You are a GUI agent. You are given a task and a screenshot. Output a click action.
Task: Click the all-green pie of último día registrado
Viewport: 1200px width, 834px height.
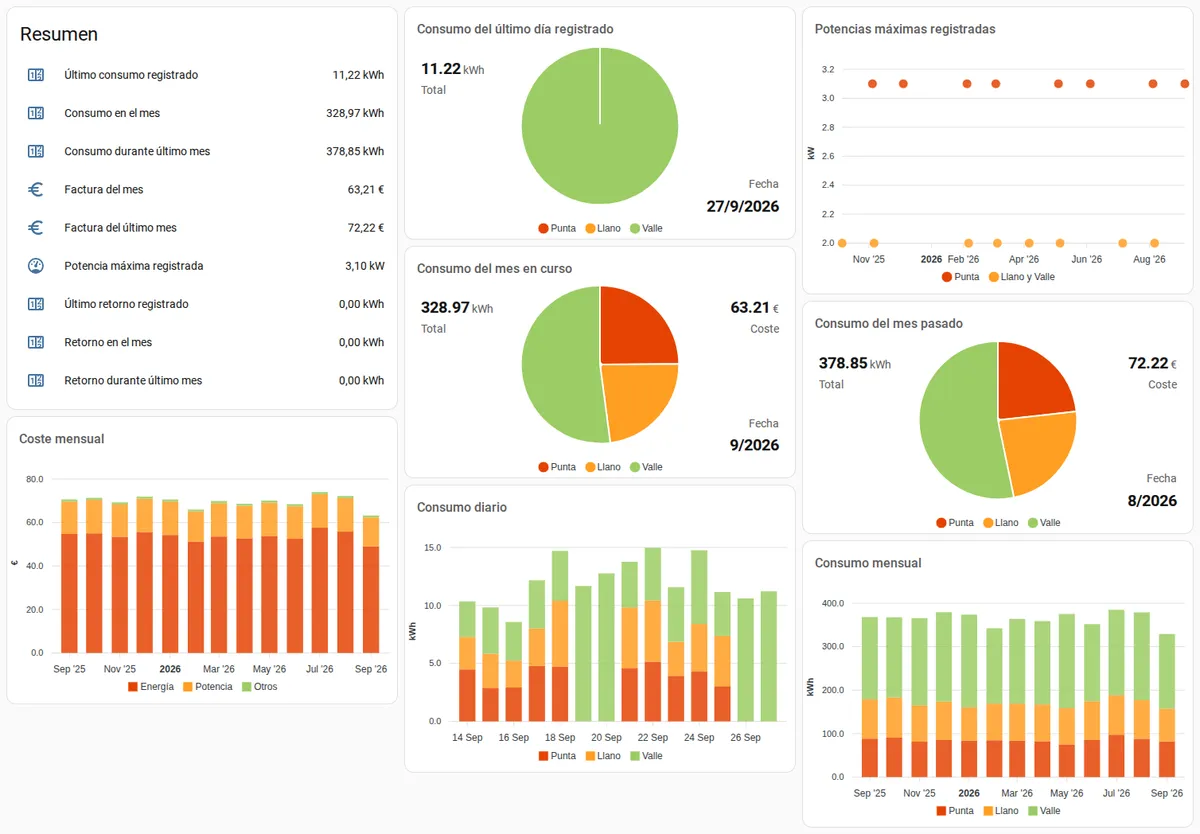click(x=600, y=126)
